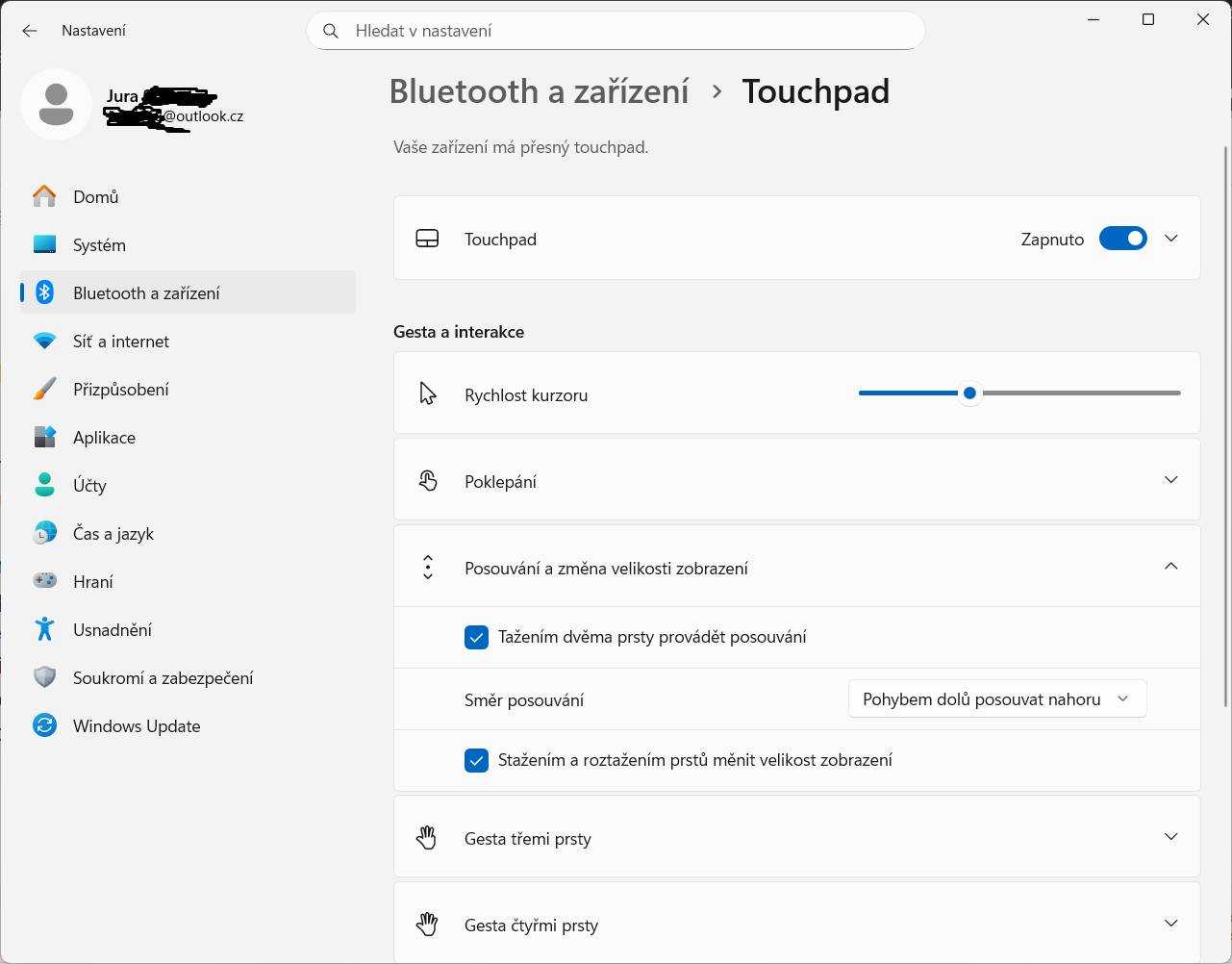This screenshot has width=1232, height=964.
Task: Click the Domů home icon
Action: tap(44, 196)
